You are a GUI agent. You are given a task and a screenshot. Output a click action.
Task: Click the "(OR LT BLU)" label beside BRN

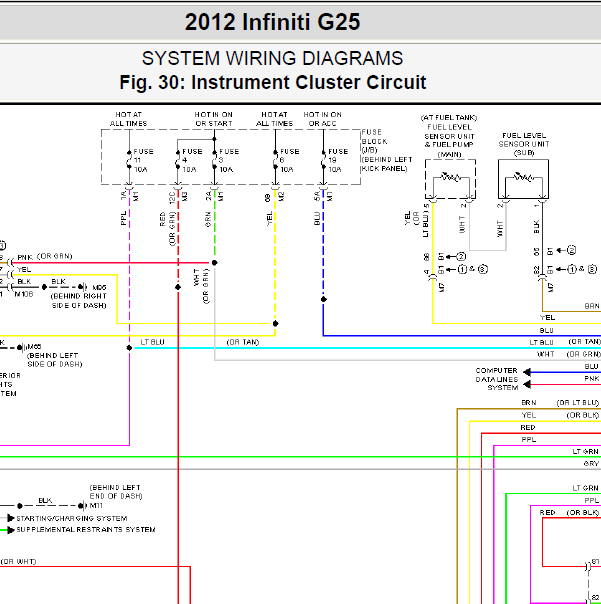click(578, 403)
